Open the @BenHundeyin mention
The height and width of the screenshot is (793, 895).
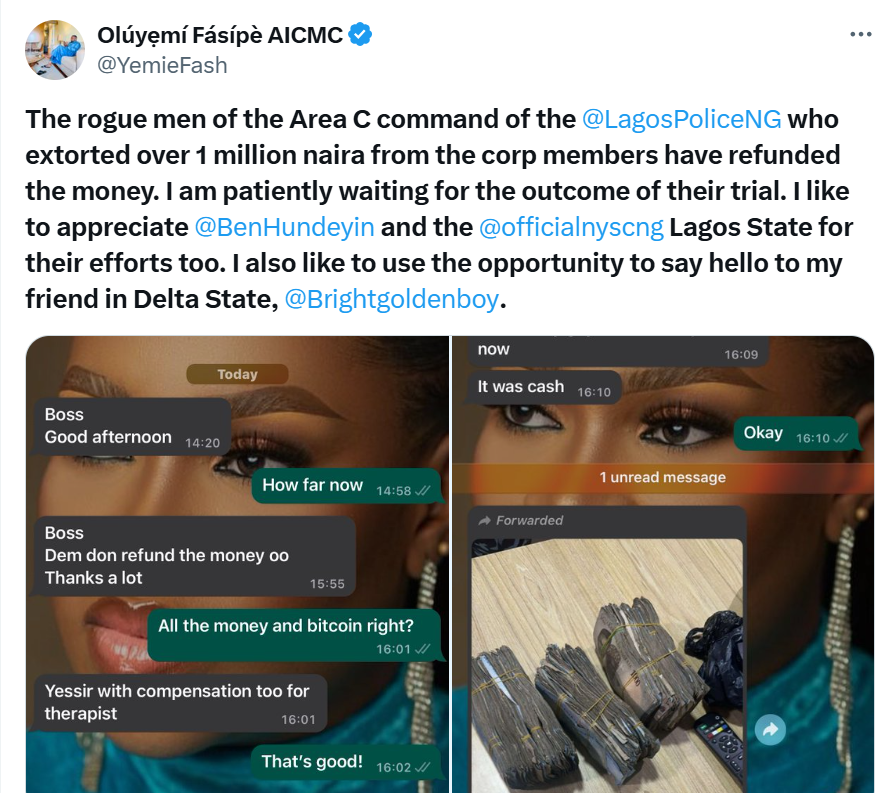click(282, 227)
